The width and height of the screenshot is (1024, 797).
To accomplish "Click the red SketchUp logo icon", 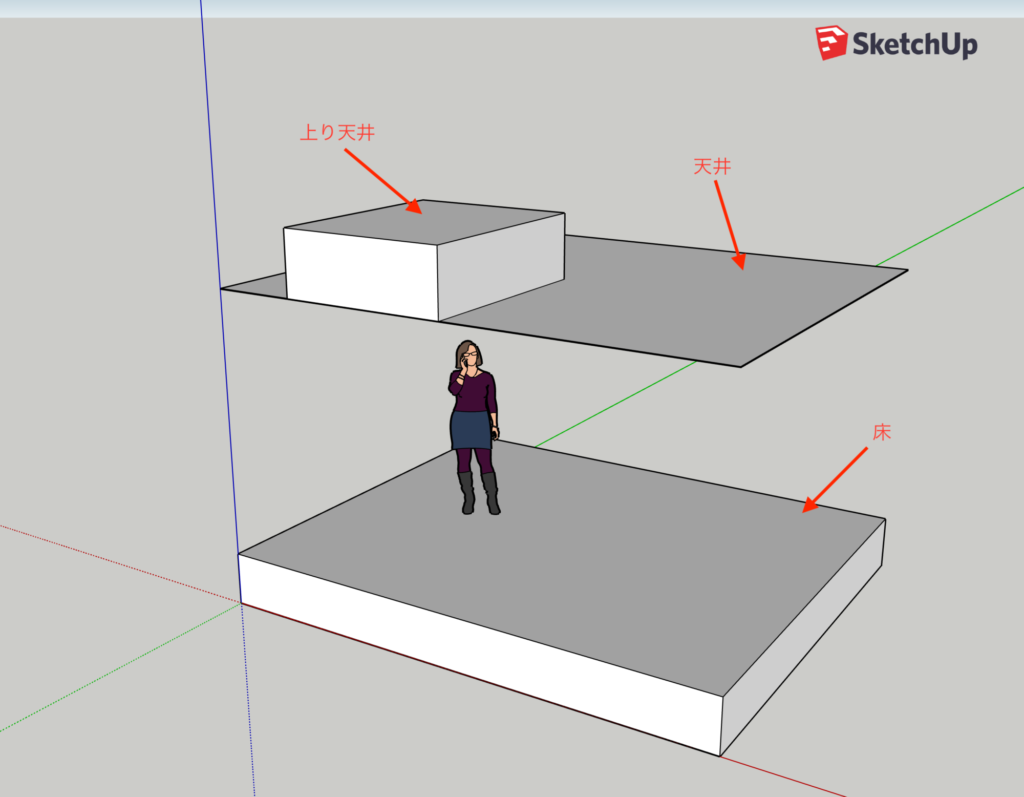I will (x=832, y=43).
